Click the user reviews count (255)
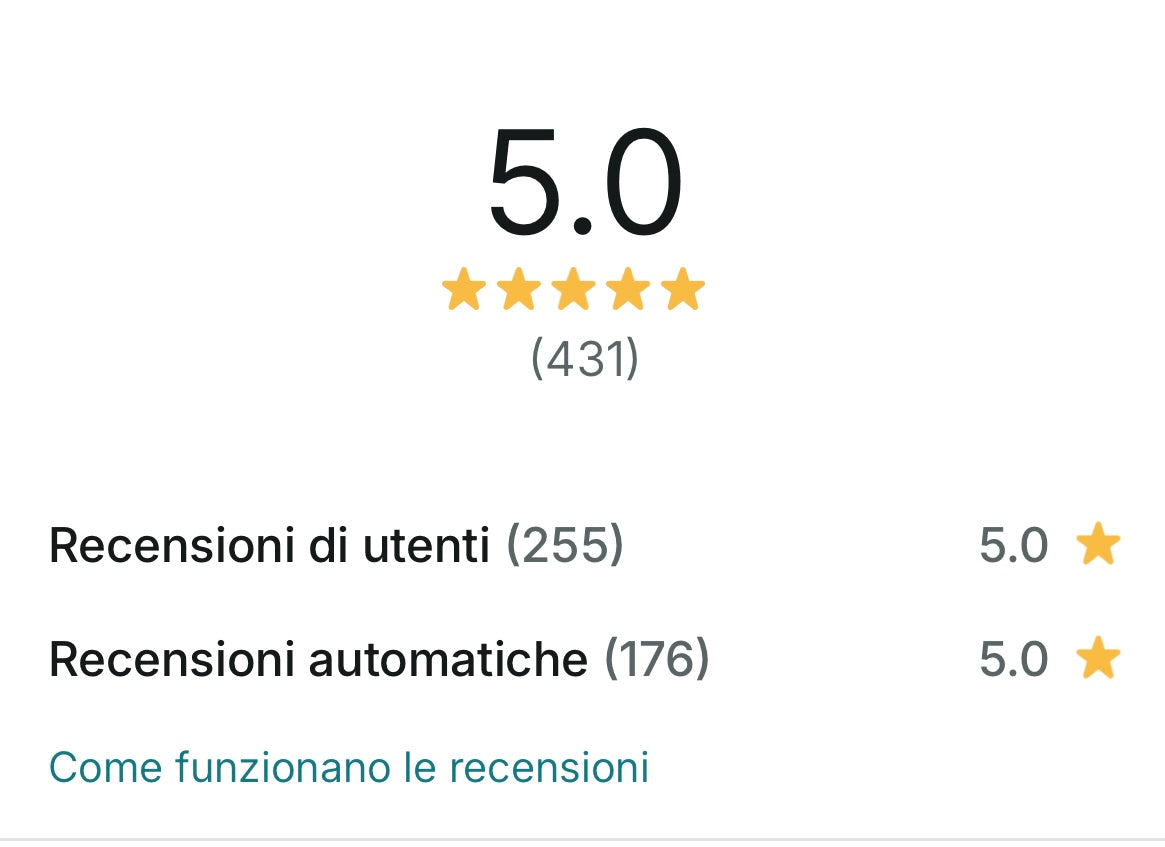1165x847 pixels. tap(565, 546)
